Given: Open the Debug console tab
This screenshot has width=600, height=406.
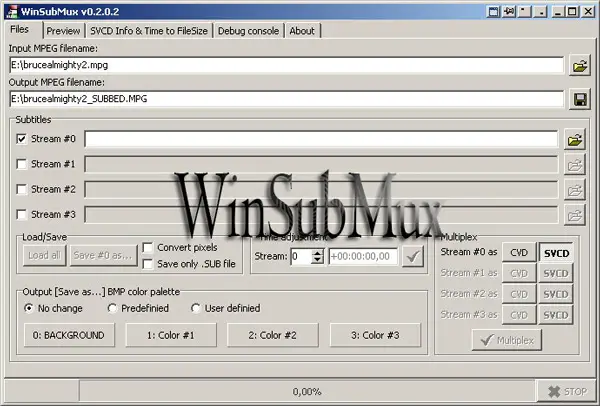Looking at the screenshot, I should 248,31.
